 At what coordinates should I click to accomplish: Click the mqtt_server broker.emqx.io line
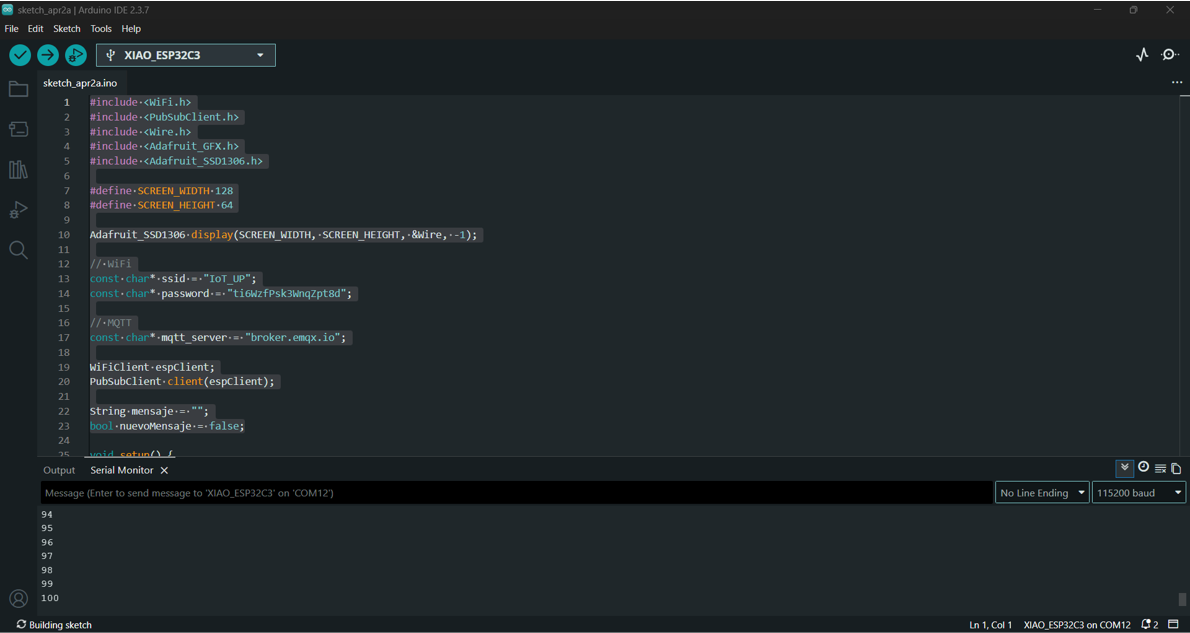pos(220,337)
